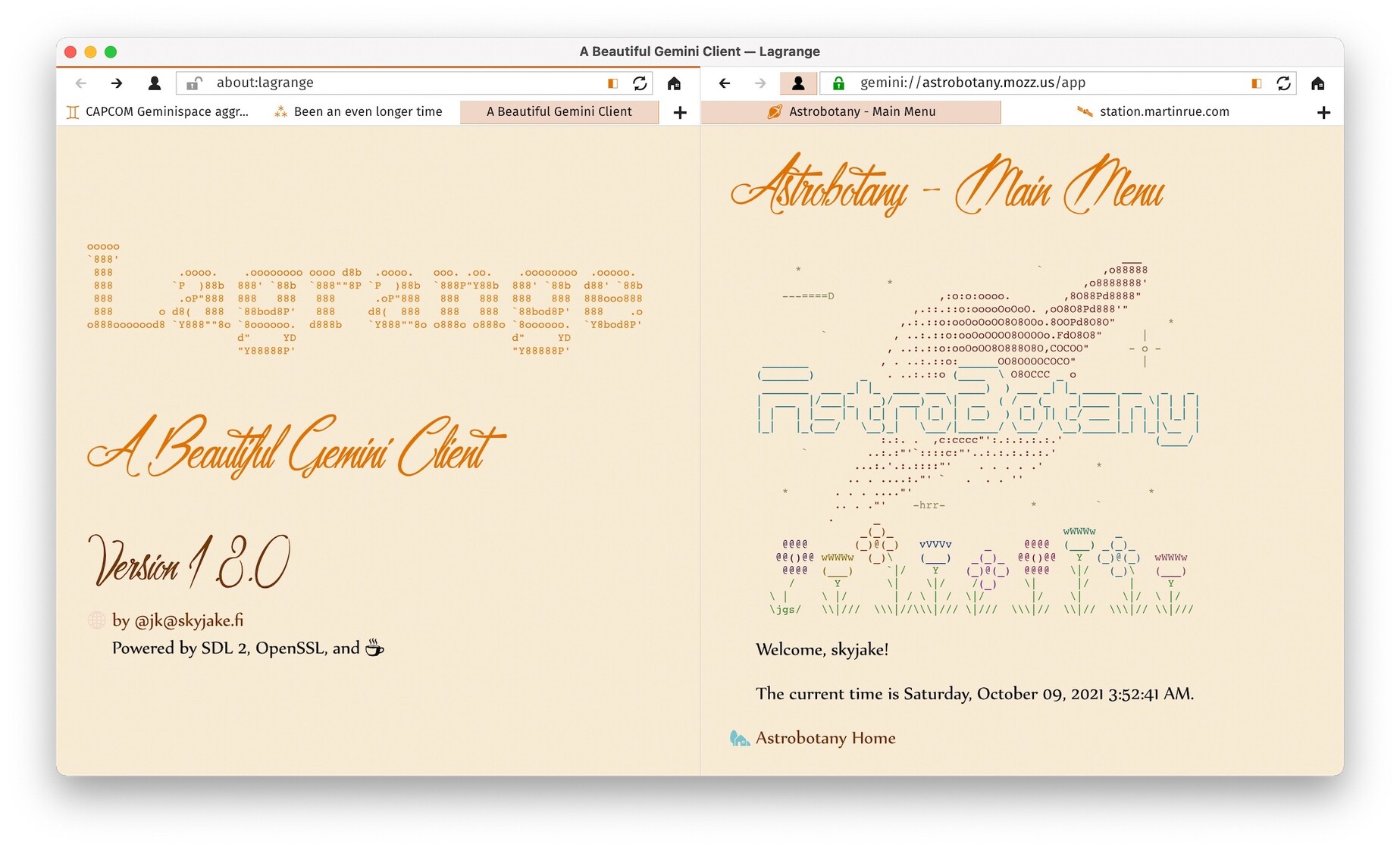The height and width of the screenshot is (850, 1400).
Task: Go back in the right Astrobotany pane
Action: click(x=725, y=83)
